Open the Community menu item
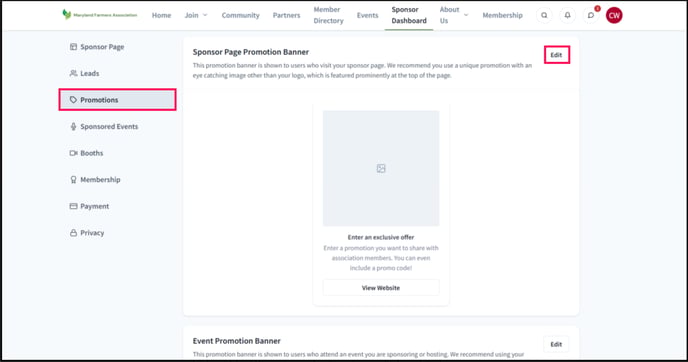 (240, 15)
